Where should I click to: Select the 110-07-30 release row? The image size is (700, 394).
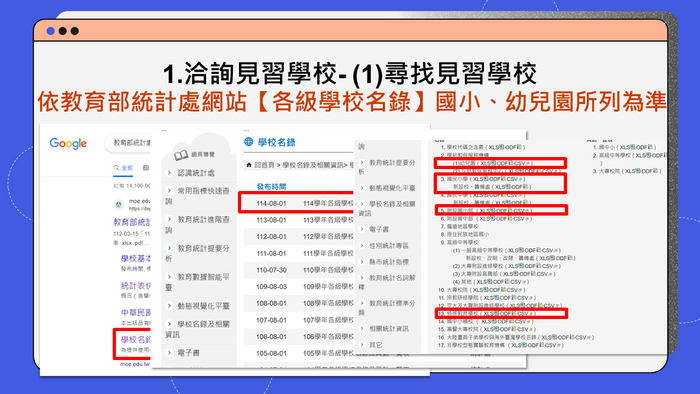click(x=298, y=270)
